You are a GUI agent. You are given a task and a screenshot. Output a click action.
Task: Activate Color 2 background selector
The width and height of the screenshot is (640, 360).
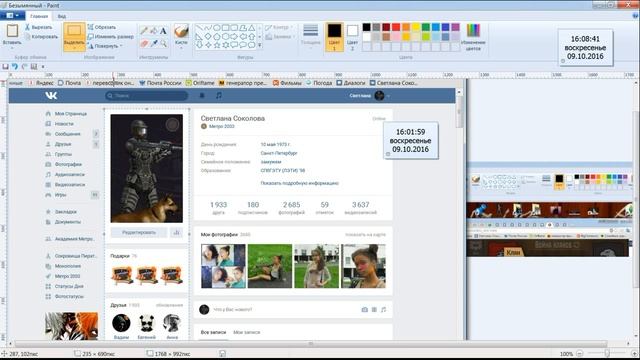pos(352,36)
